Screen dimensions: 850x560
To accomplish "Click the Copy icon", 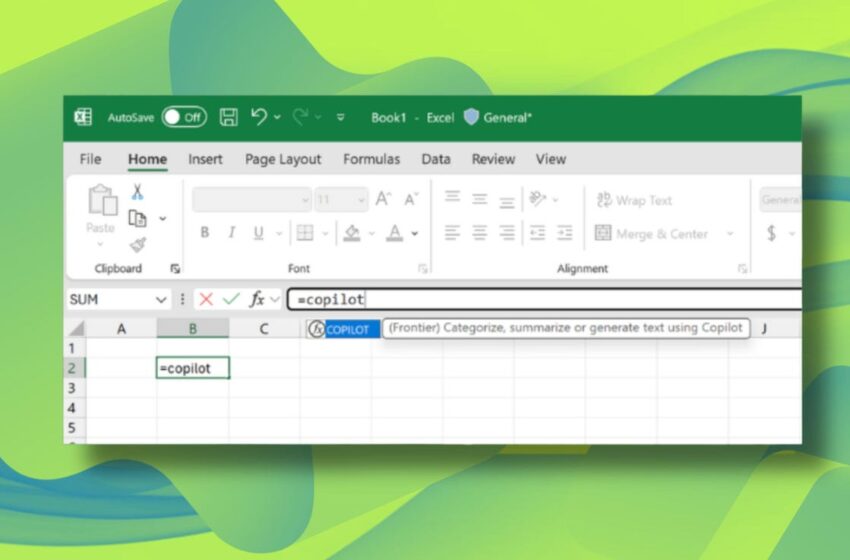I will 138,218.
